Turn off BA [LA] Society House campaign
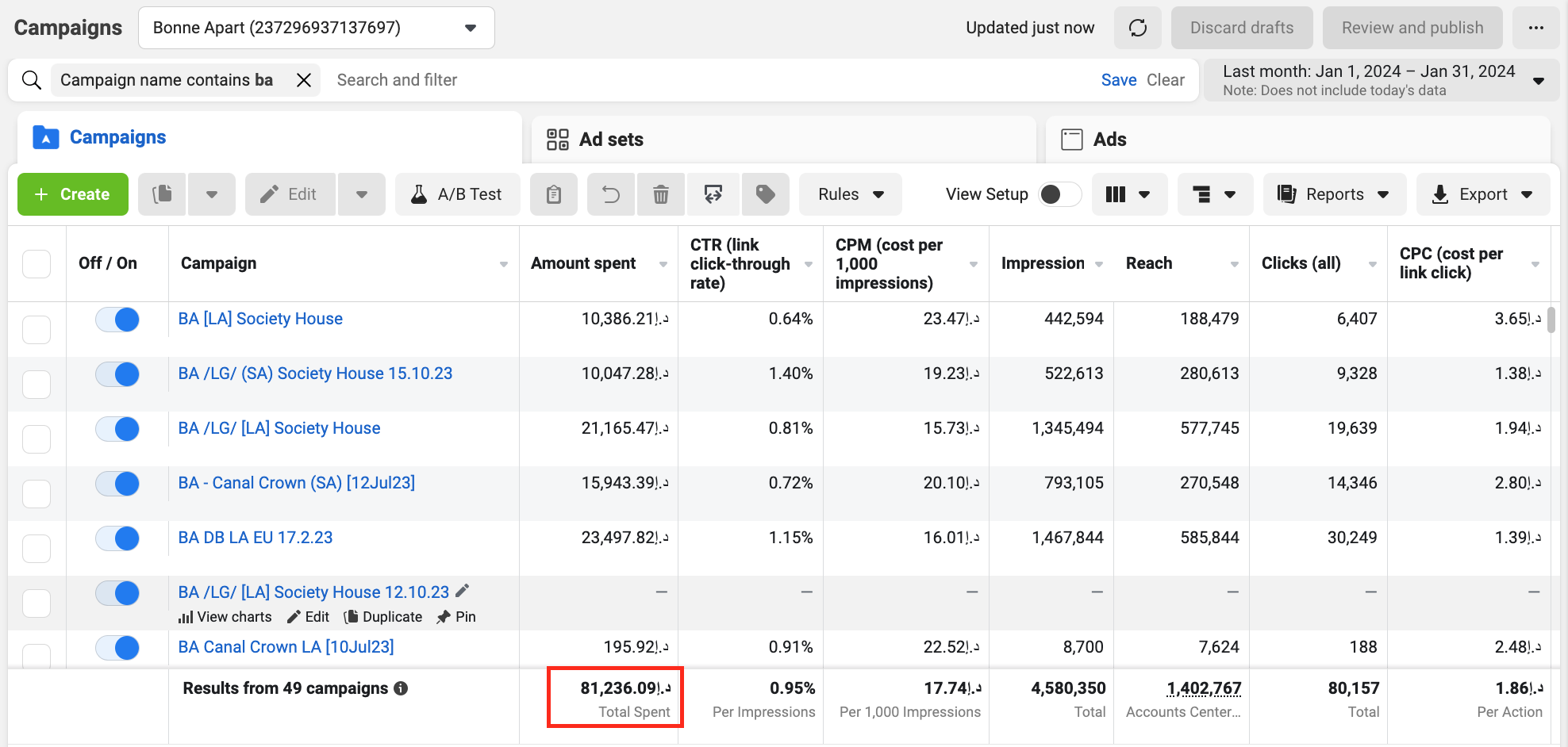The width and height of the screenshot is (1568, 747). coord(117,320)
